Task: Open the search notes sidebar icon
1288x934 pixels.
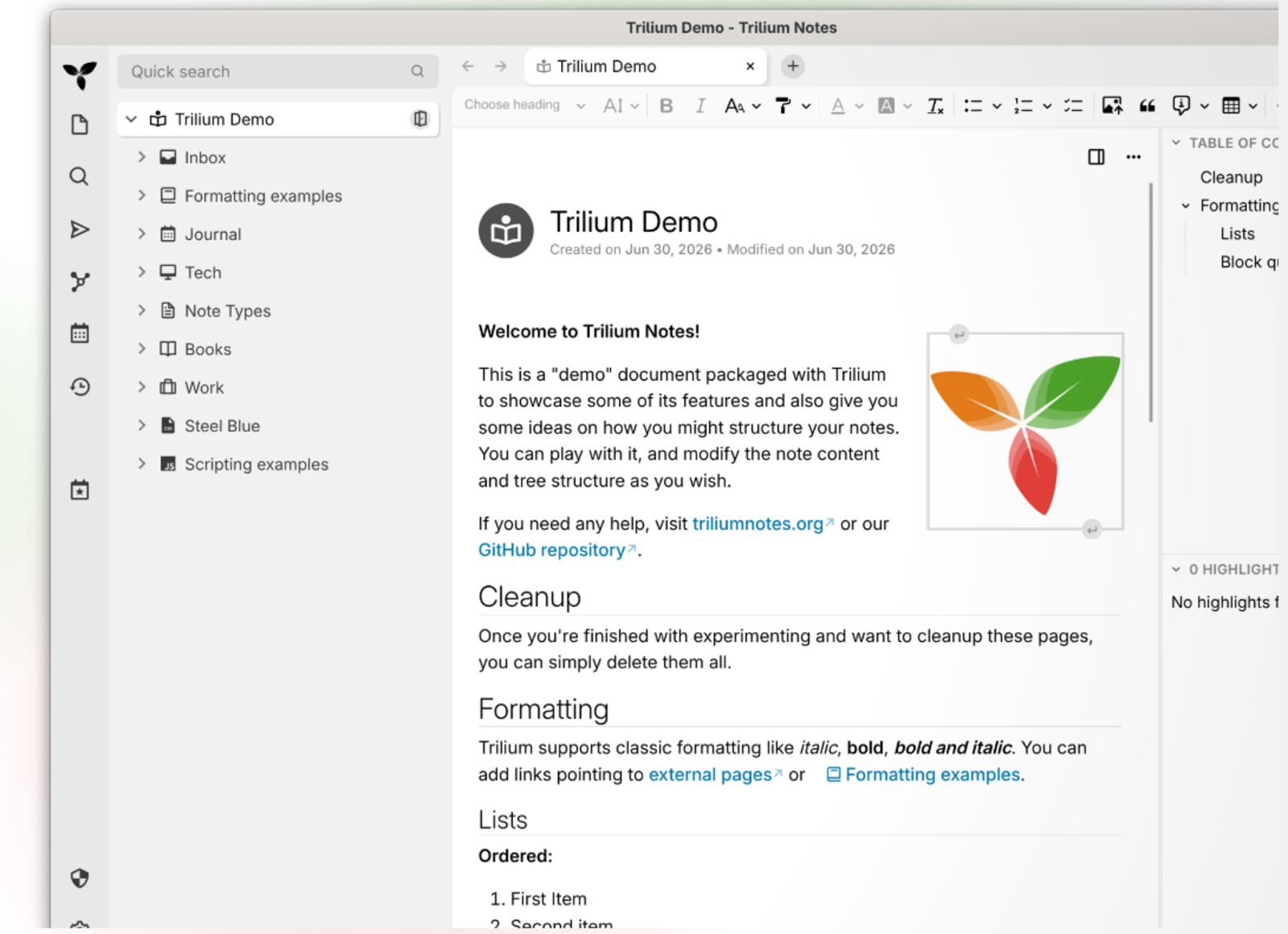Action: [79, 176]
